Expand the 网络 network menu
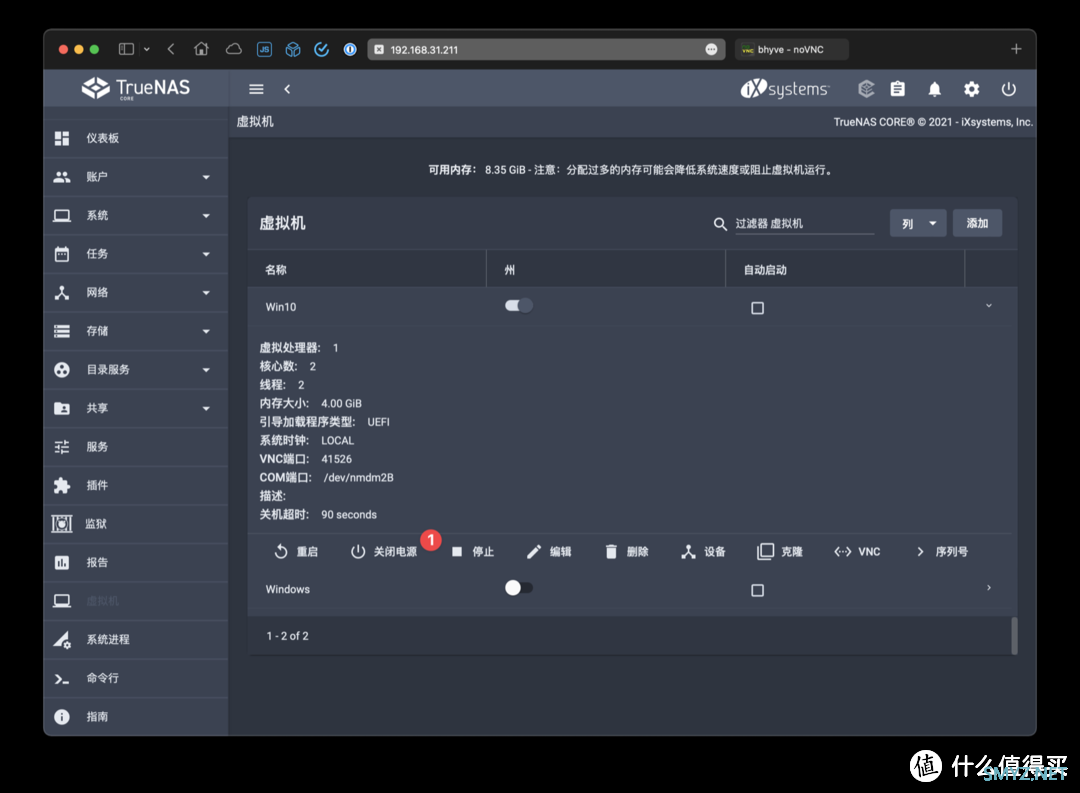The image size is (1080, 793). (x=135, y=293)
